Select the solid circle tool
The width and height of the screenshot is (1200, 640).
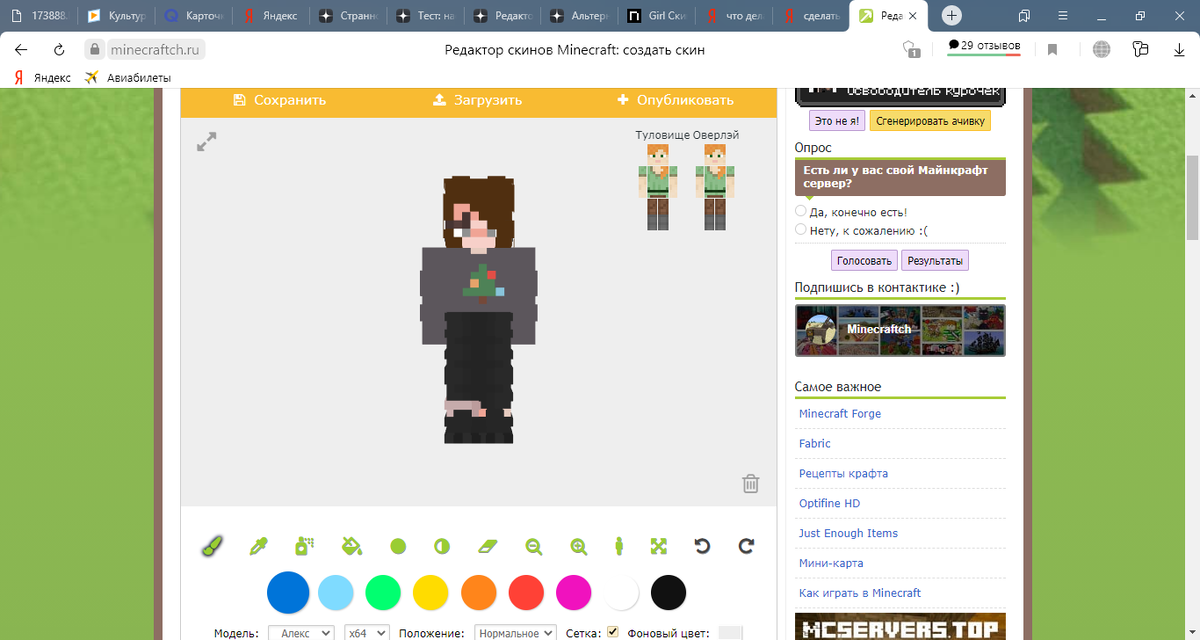[x=398, y=546]
